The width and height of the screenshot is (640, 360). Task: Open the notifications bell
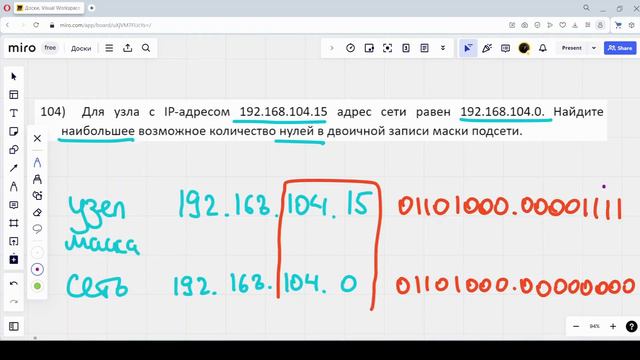[542, 48]
